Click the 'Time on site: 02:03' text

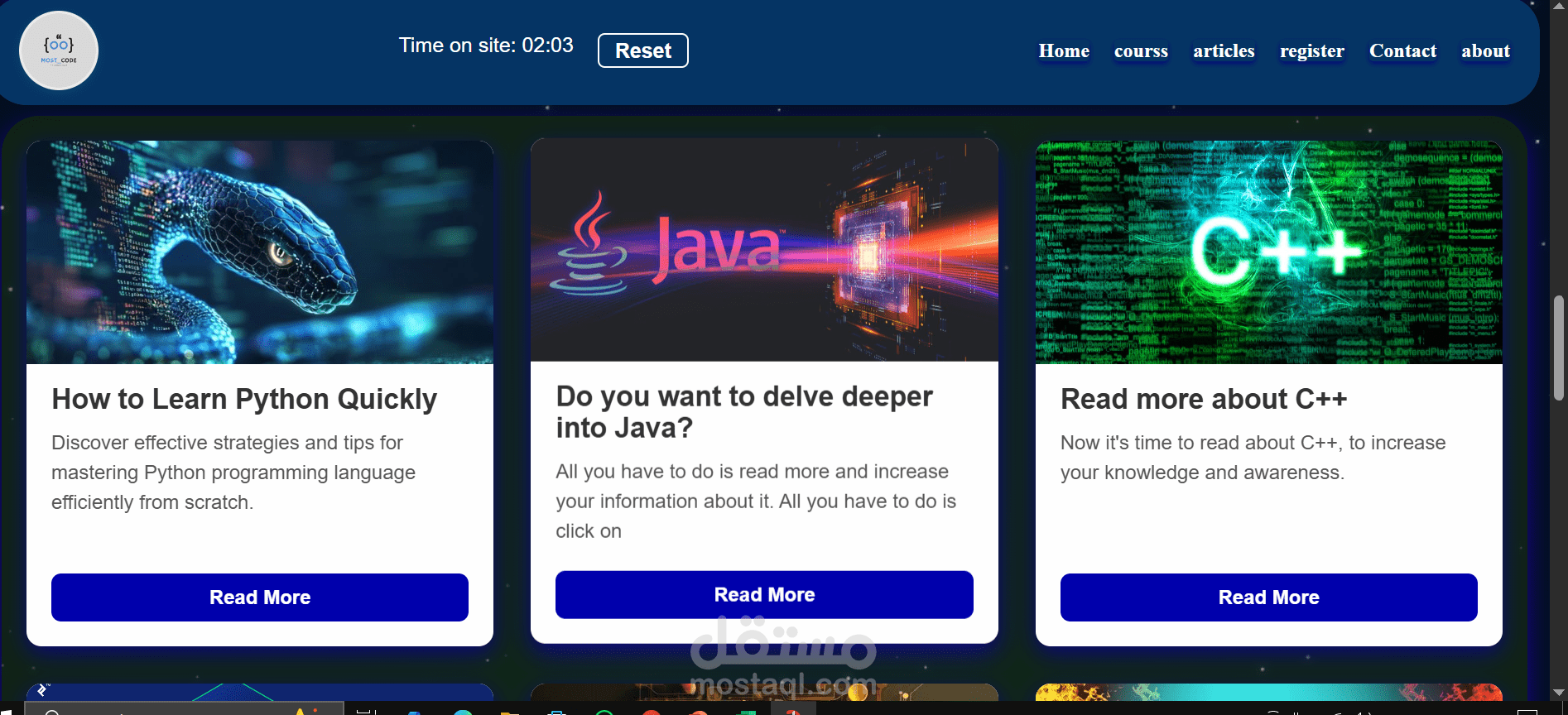point(486,46)
